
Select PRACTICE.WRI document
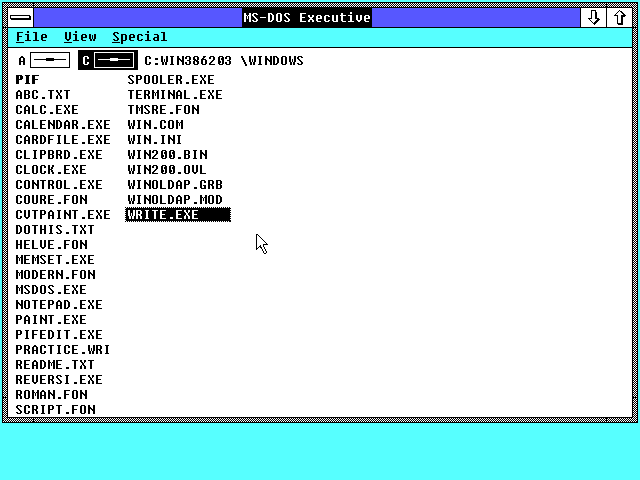[x=63, y=350]
